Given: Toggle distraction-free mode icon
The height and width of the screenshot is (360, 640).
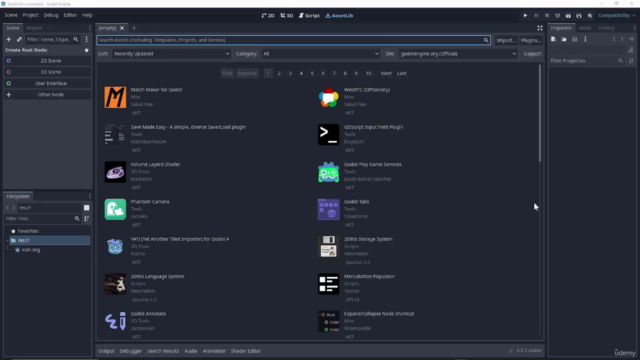Looking at the screenshot, I should [x=540, y=28].
